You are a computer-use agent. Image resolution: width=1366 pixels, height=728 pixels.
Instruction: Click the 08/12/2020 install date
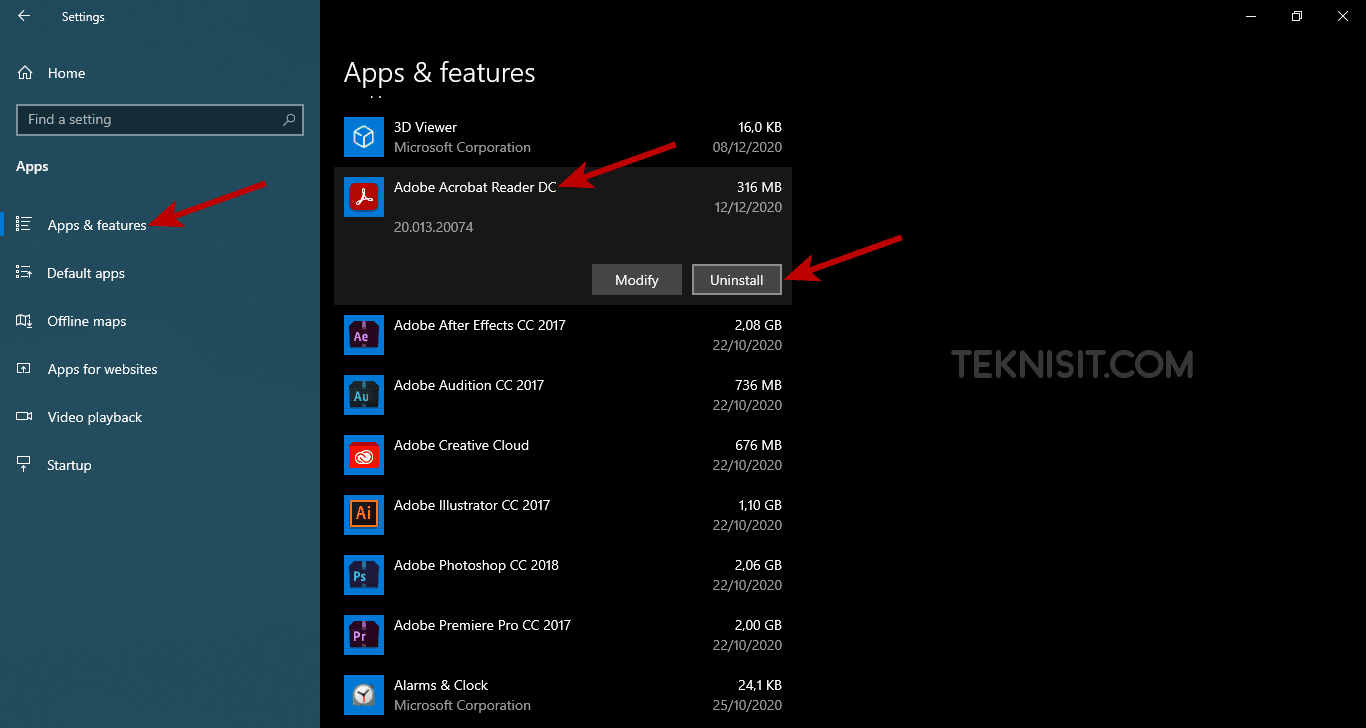coord(748,147)
